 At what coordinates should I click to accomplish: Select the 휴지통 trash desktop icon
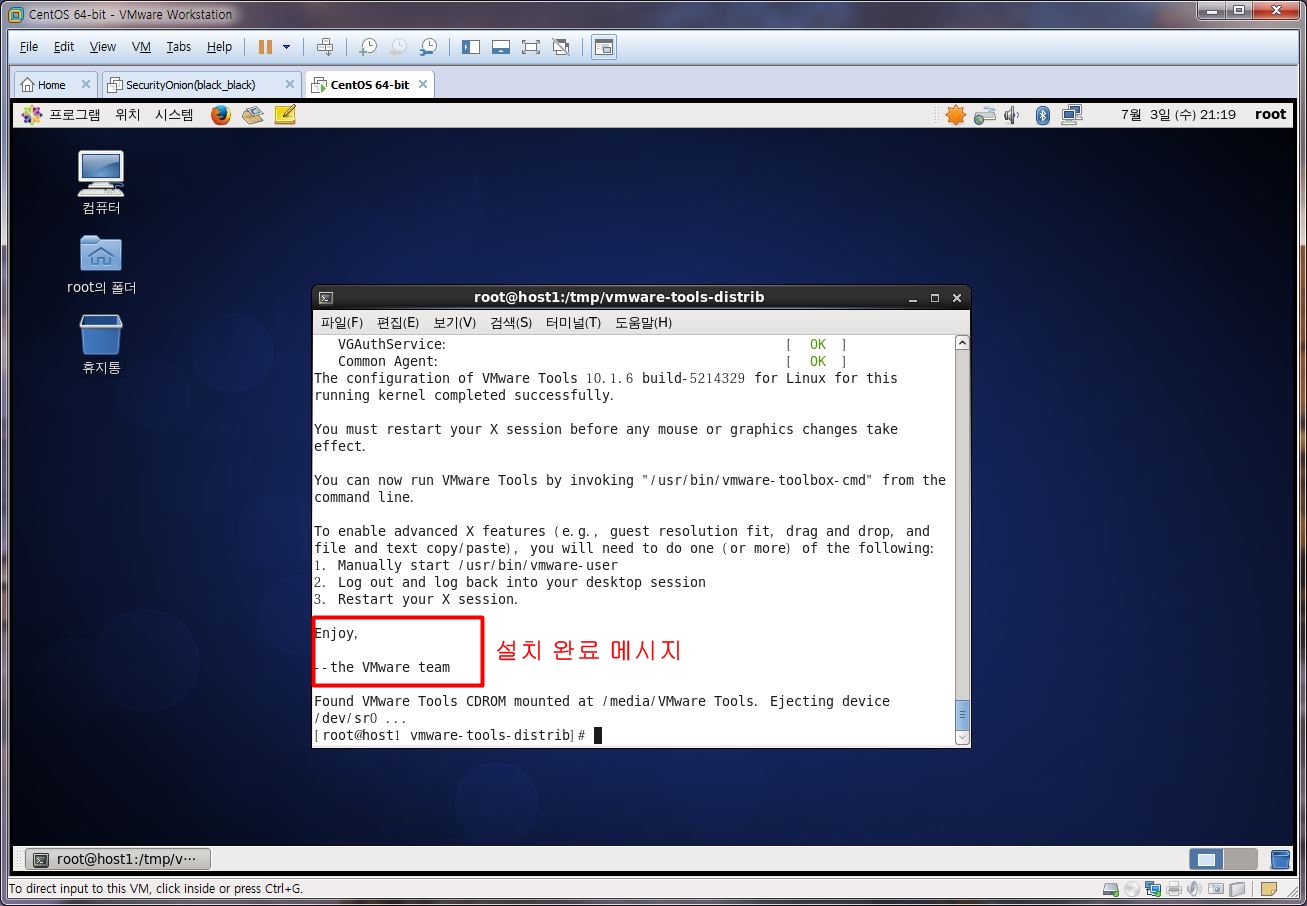101,345
